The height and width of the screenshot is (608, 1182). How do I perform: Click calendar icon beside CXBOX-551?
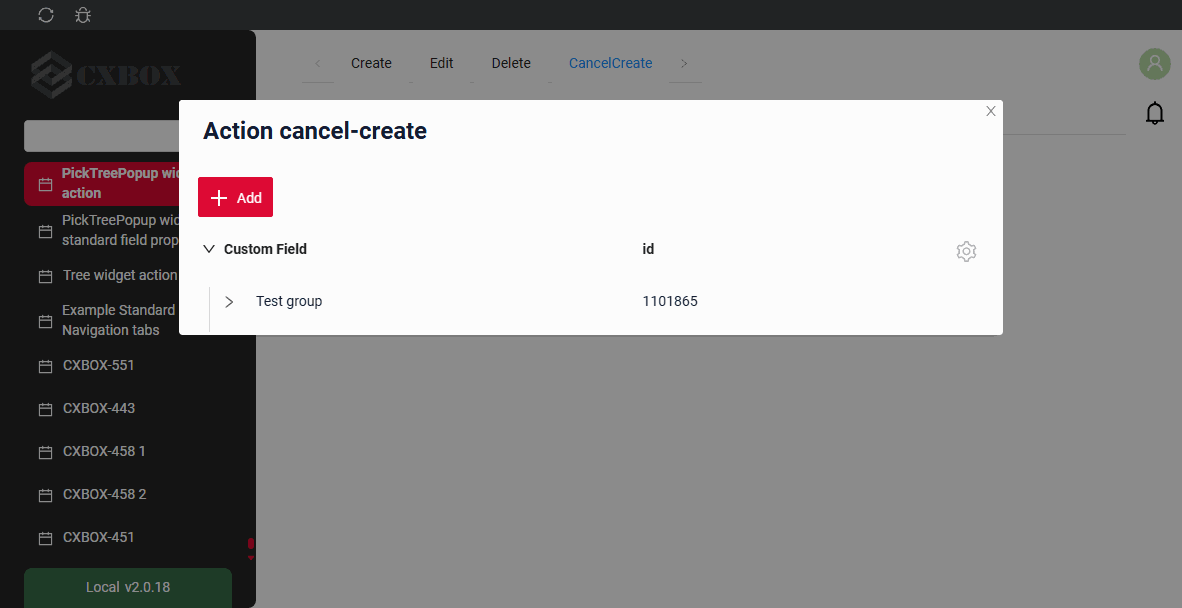tap(45, 366)
